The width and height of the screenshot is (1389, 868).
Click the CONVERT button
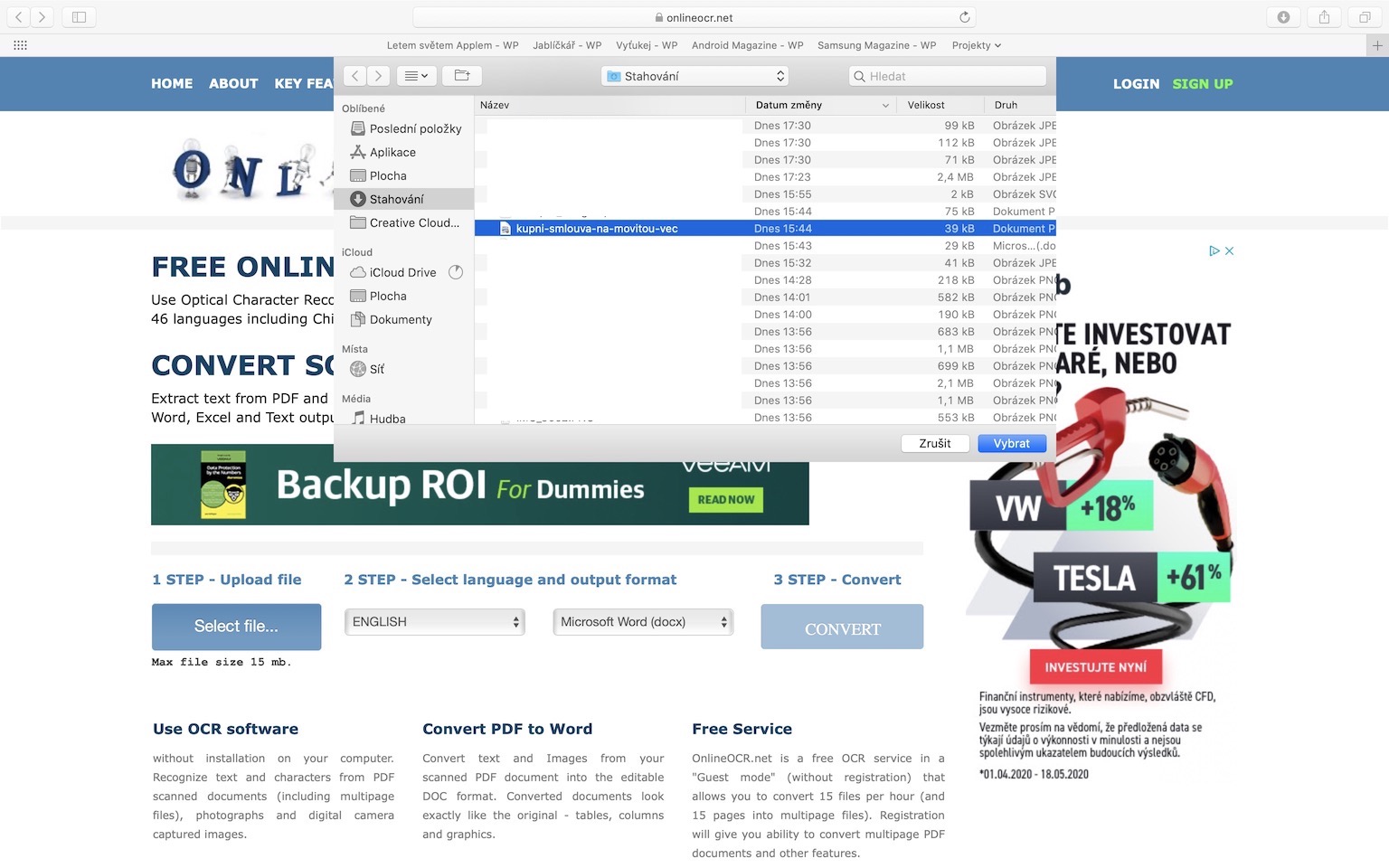(842, 627)
